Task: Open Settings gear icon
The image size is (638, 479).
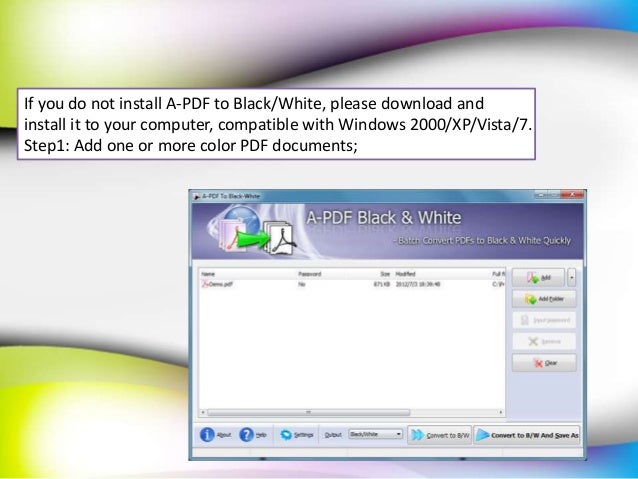Action: tap(286, 435)
